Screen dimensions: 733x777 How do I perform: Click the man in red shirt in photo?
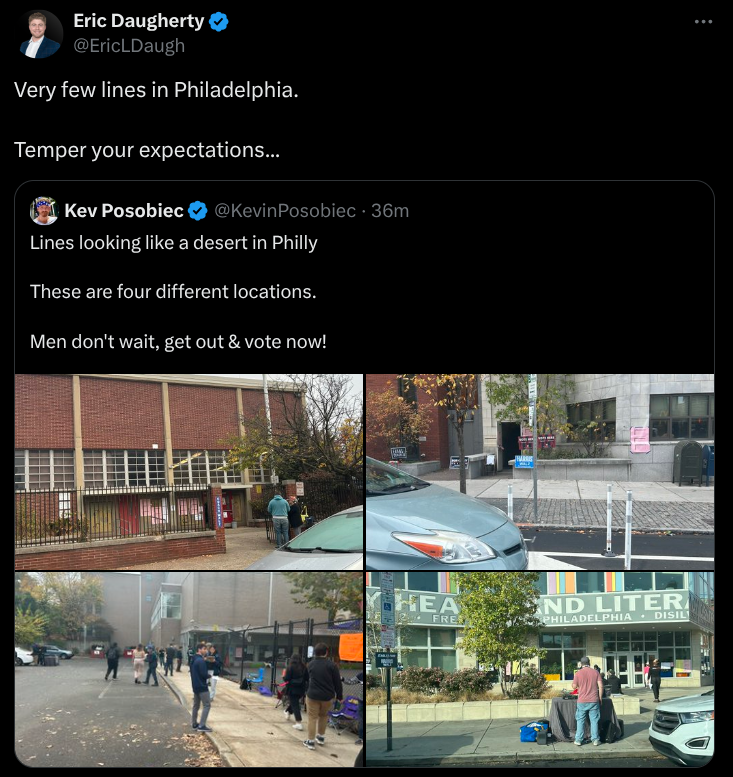click(587, 701)
